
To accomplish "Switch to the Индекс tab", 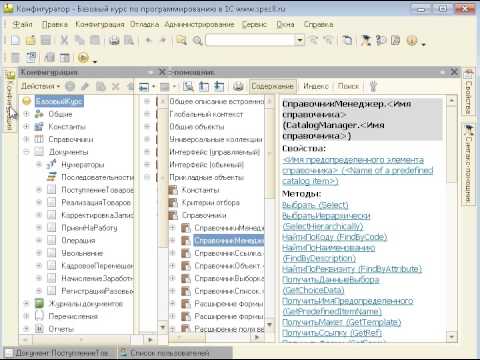I will coord(316,86).
